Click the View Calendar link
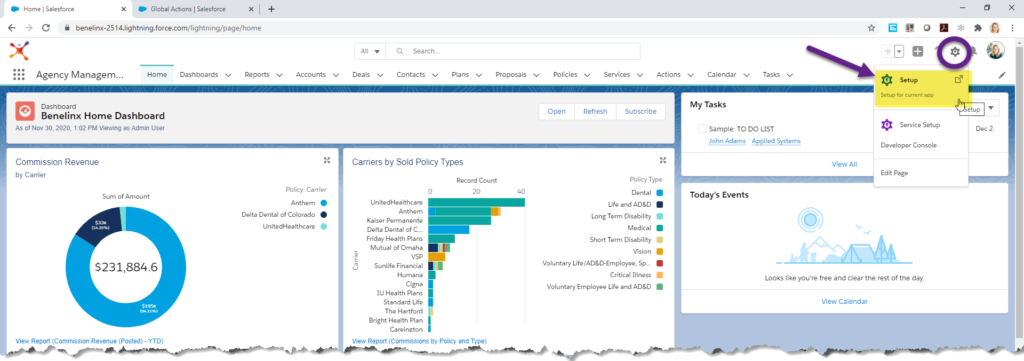The height and width of the screenshot is (361, 1024). pos(844,302)
